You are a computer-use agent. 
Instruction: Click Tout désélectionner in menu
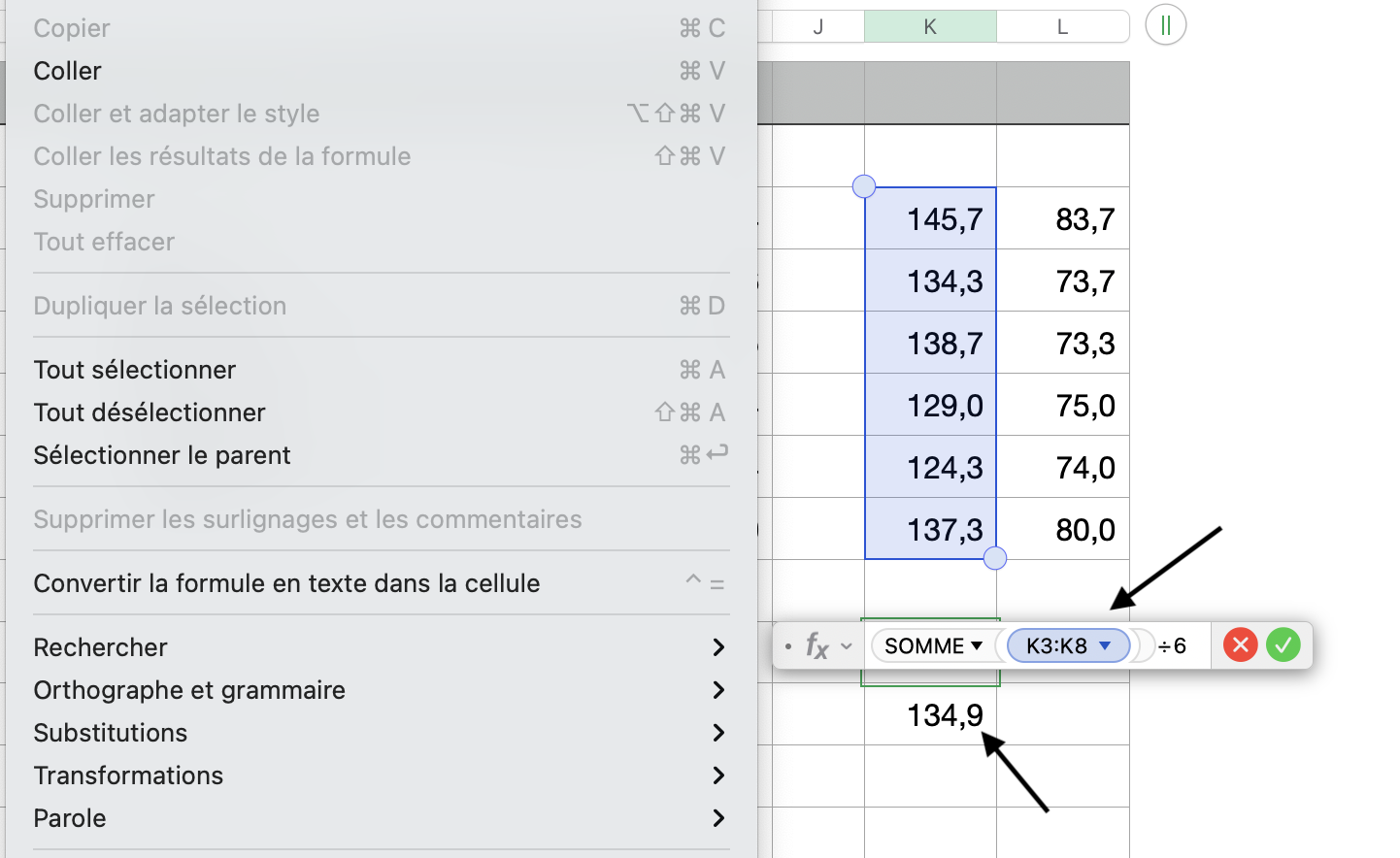[x=150, y=412]
